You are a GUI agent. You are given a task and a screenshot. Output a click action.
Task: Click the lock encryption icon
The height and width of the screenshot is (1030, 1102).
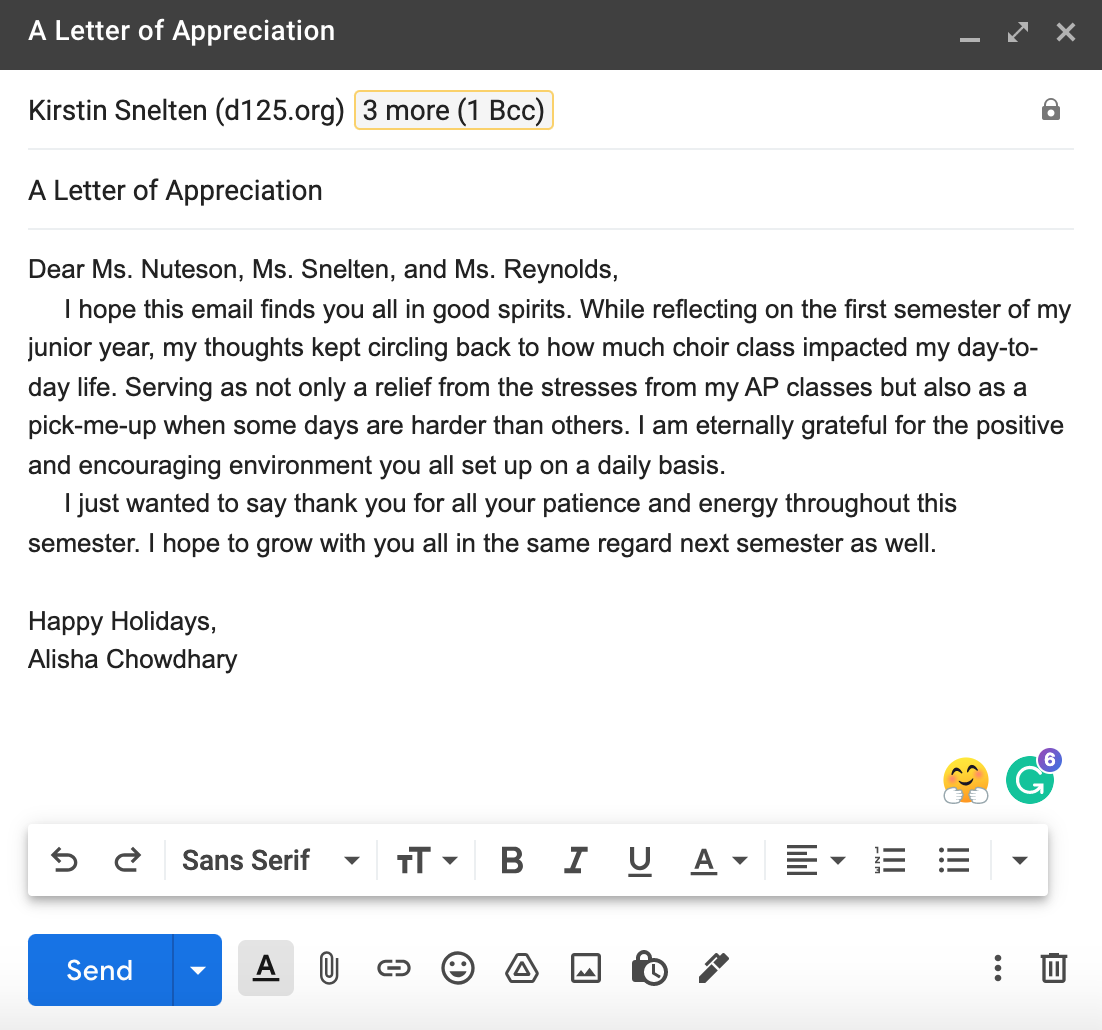(1051, 110)
